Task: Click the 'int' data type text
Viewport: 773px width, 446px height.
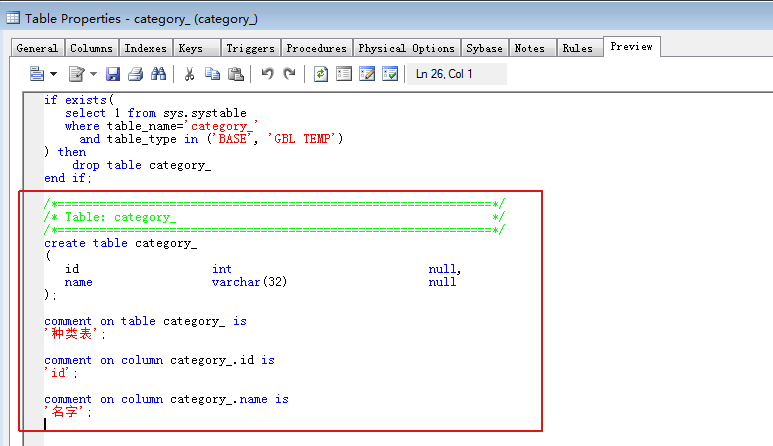Action: 222,269
